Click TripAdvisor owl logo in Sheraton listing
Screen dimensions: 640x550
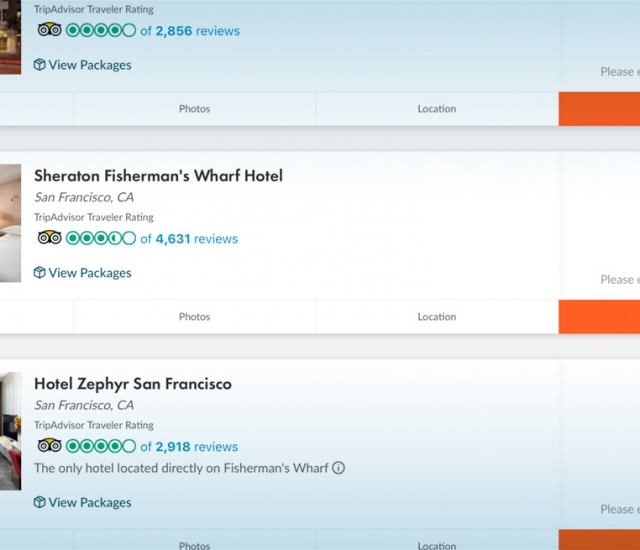pos(49,237)
